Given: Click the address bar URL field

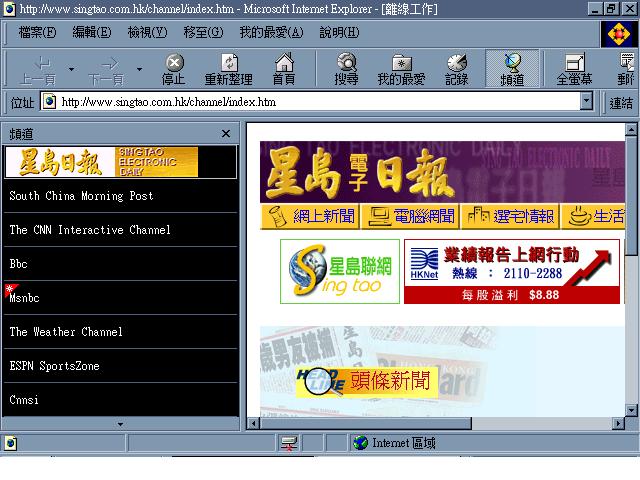Looking at the screenshot, I should tap(310, 102).
